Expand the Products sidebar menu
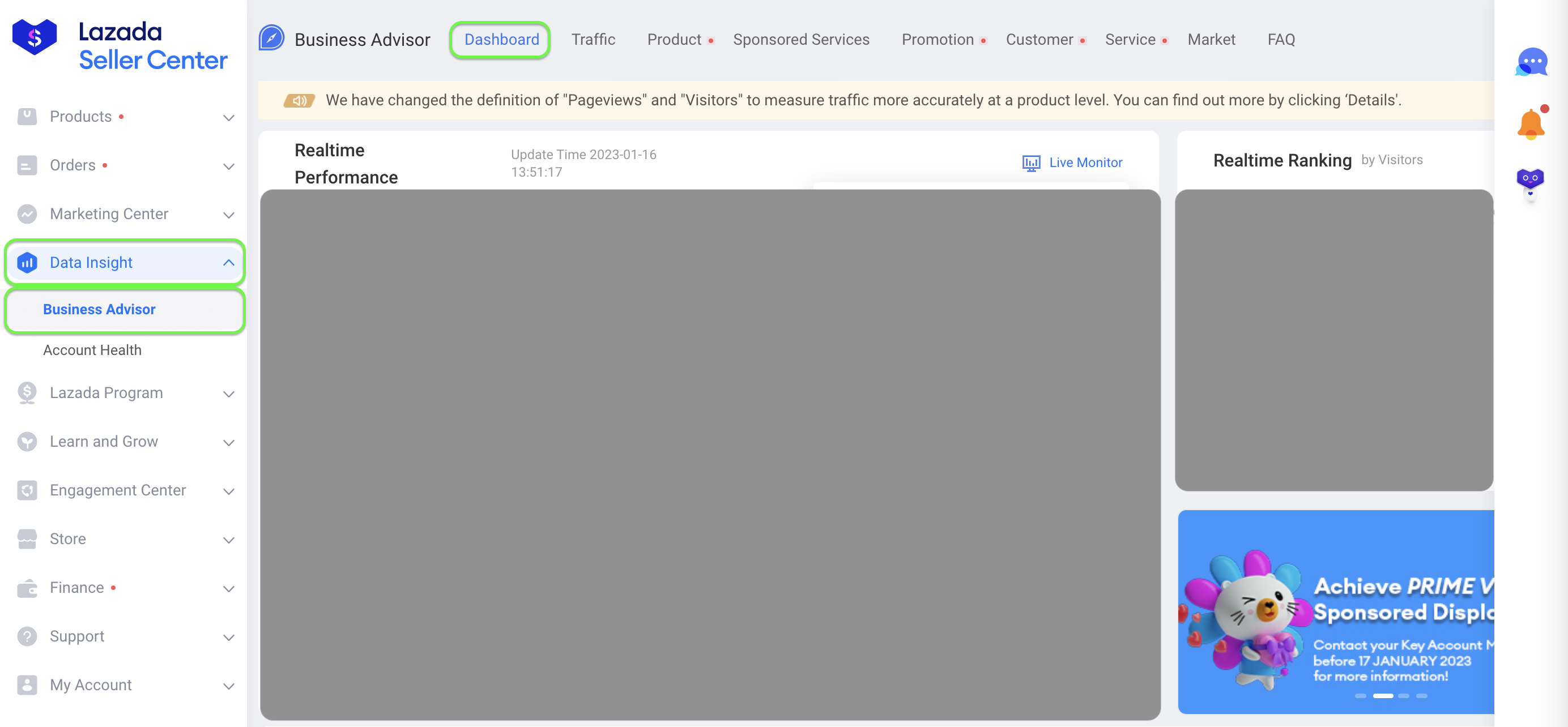Image resolution: width=1568 pixels, height=727 pixels. (x=228, y=117)
